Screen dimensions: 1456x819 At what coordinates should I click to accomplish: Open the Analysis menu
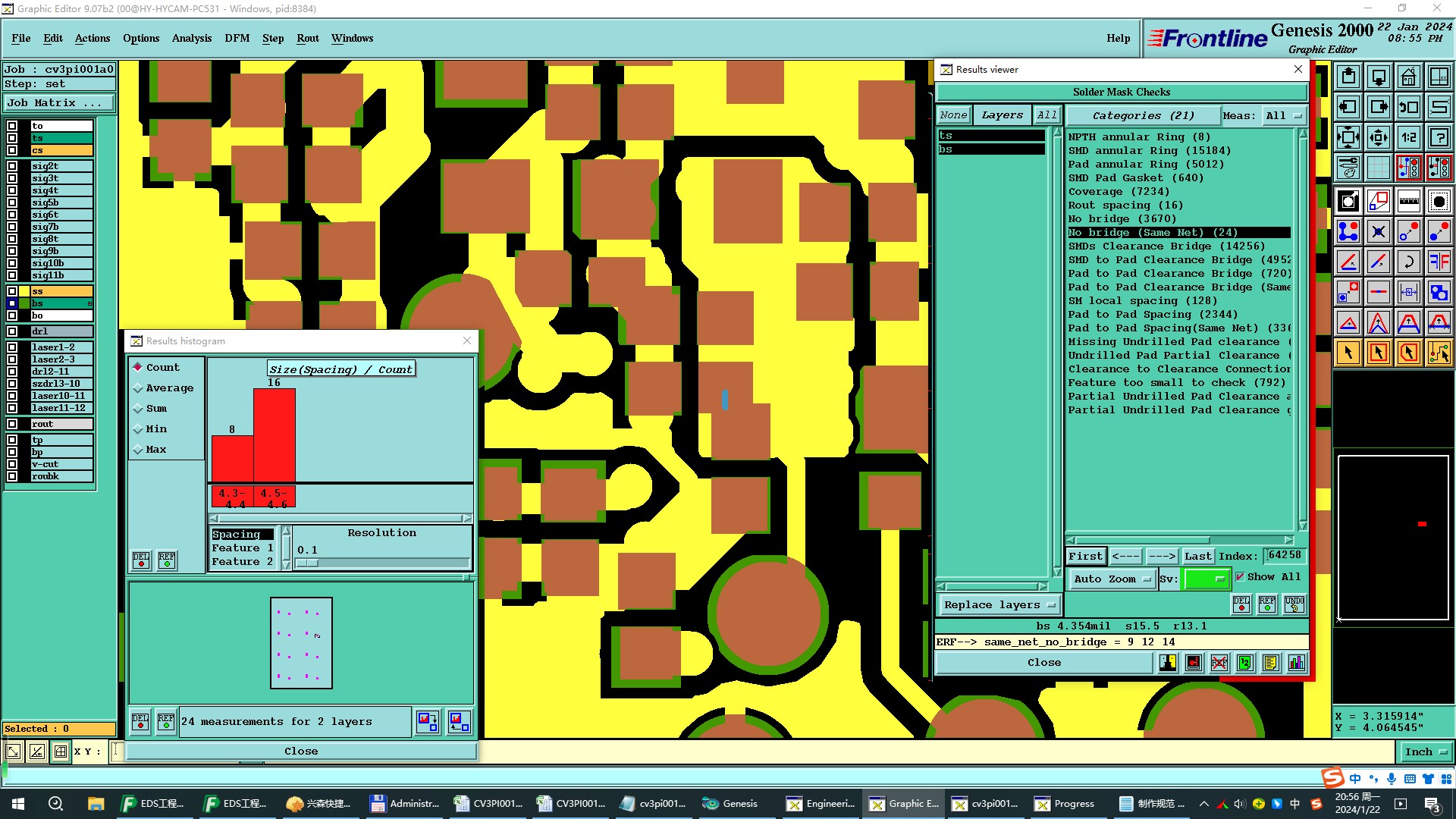191,38
